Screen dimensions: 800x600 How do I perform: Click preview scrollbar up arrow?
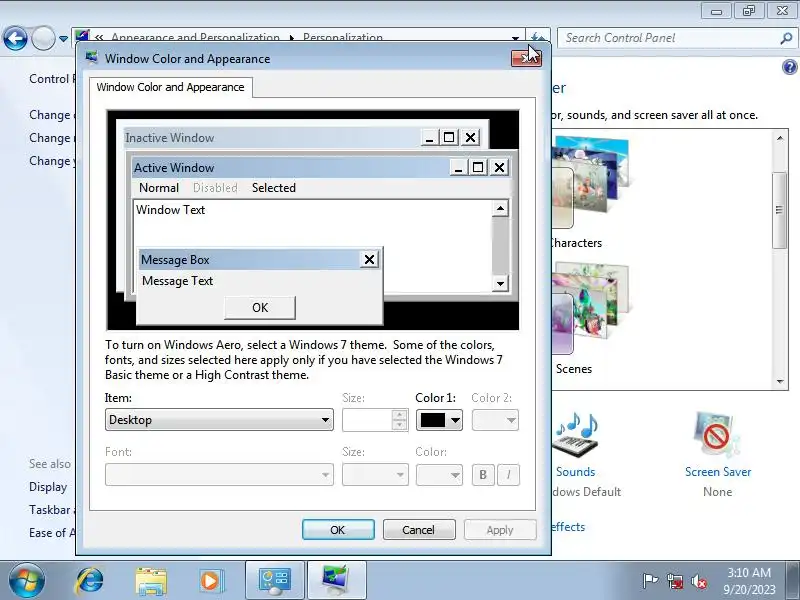coord(500,208)
